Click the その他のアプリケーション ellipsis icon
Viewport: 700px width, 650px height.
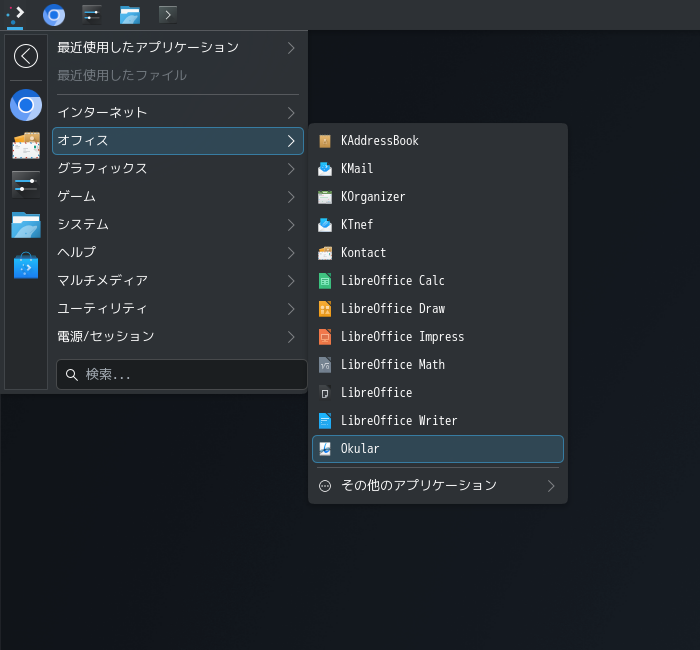325,486
